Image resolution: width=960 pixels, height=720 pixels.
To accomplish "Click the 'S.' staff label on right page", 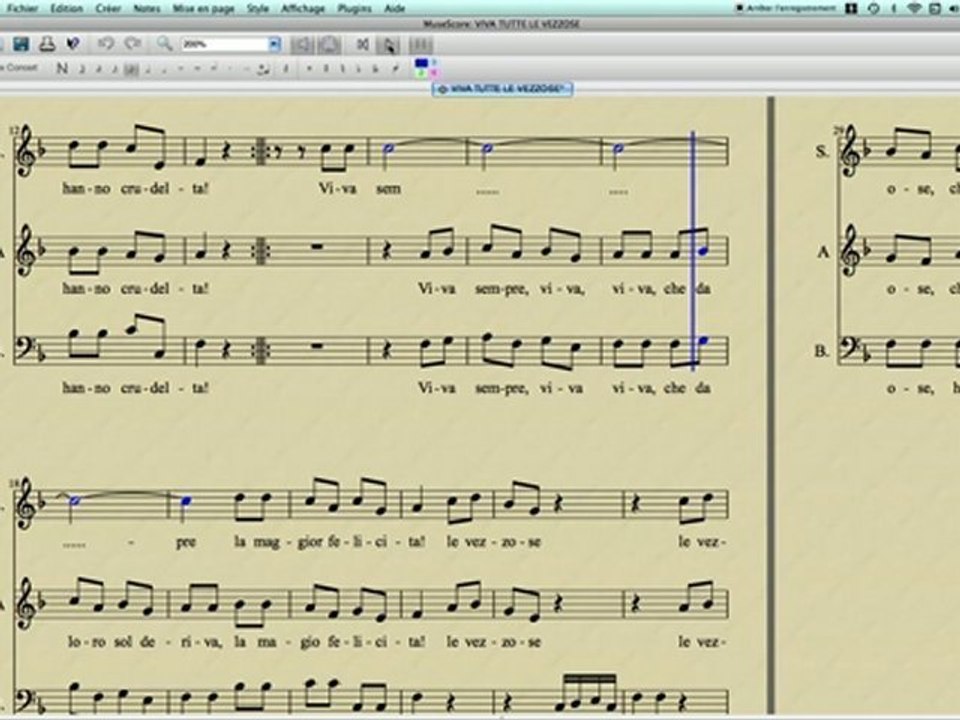I will [823, 151].
